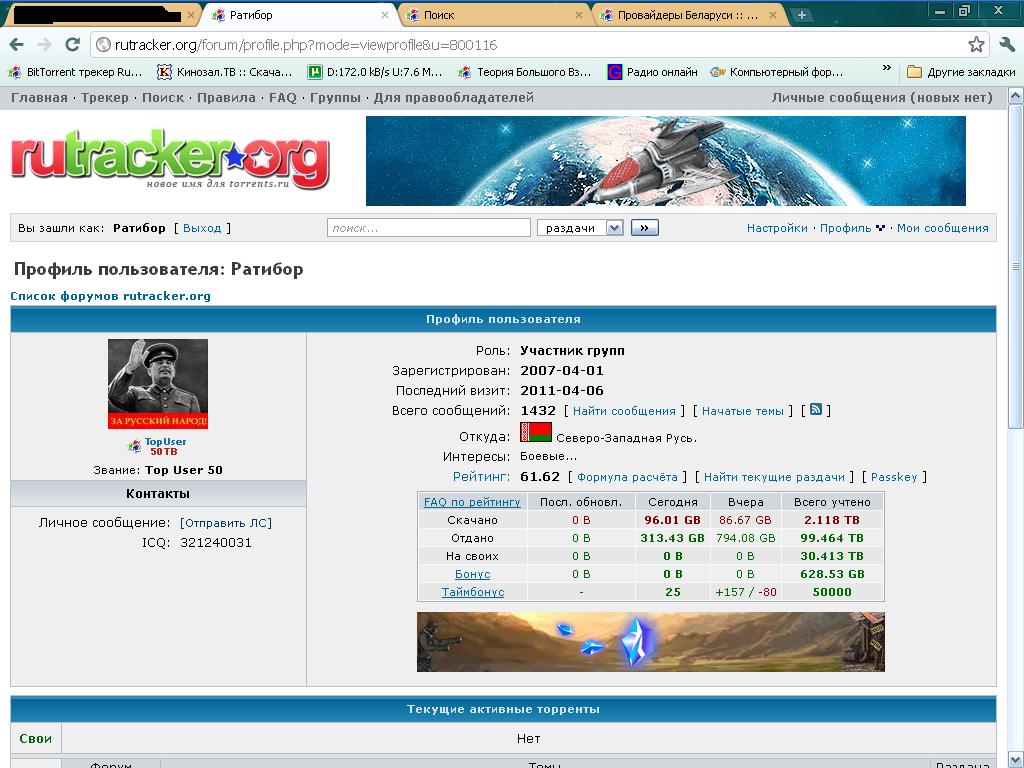Click the game banner below ratings table
The height and width of the screenshot is (768, 1024).
coord(650,642)
